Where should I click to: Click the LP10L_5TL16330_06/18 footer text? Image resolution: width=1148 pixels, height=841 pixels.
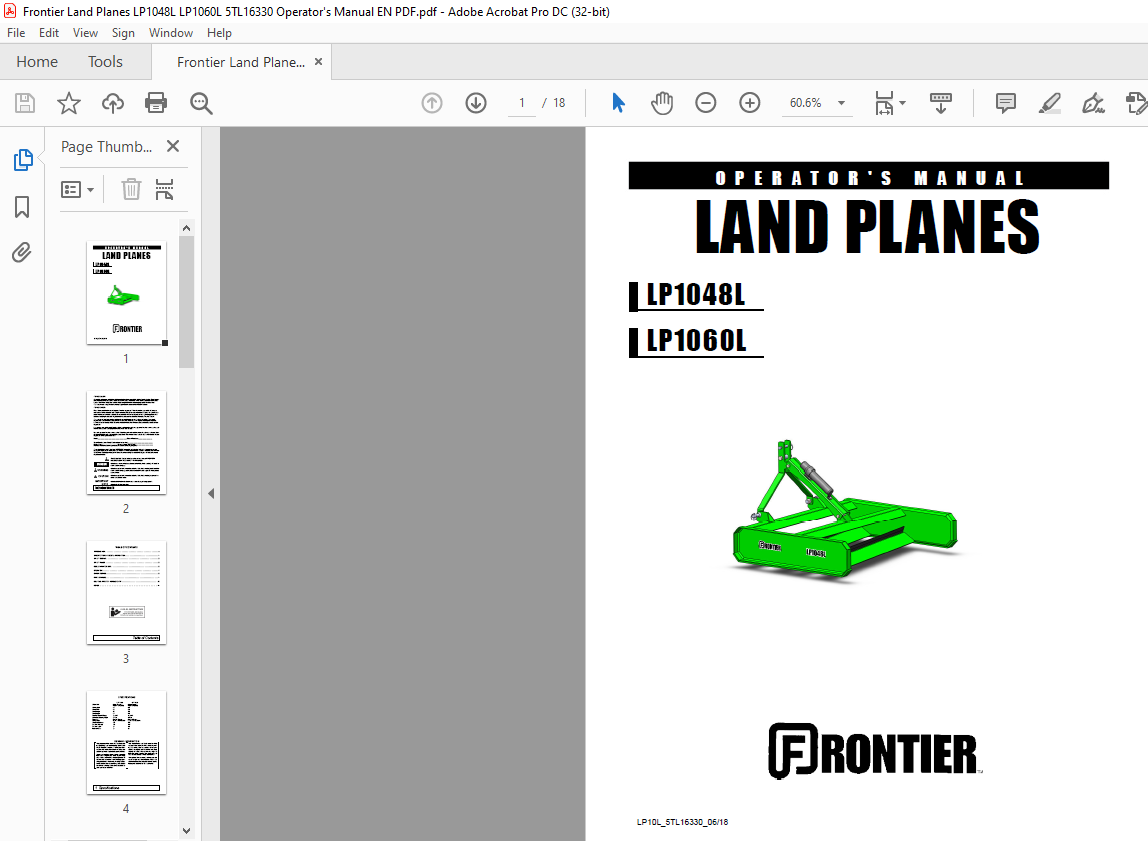point(682,822)
